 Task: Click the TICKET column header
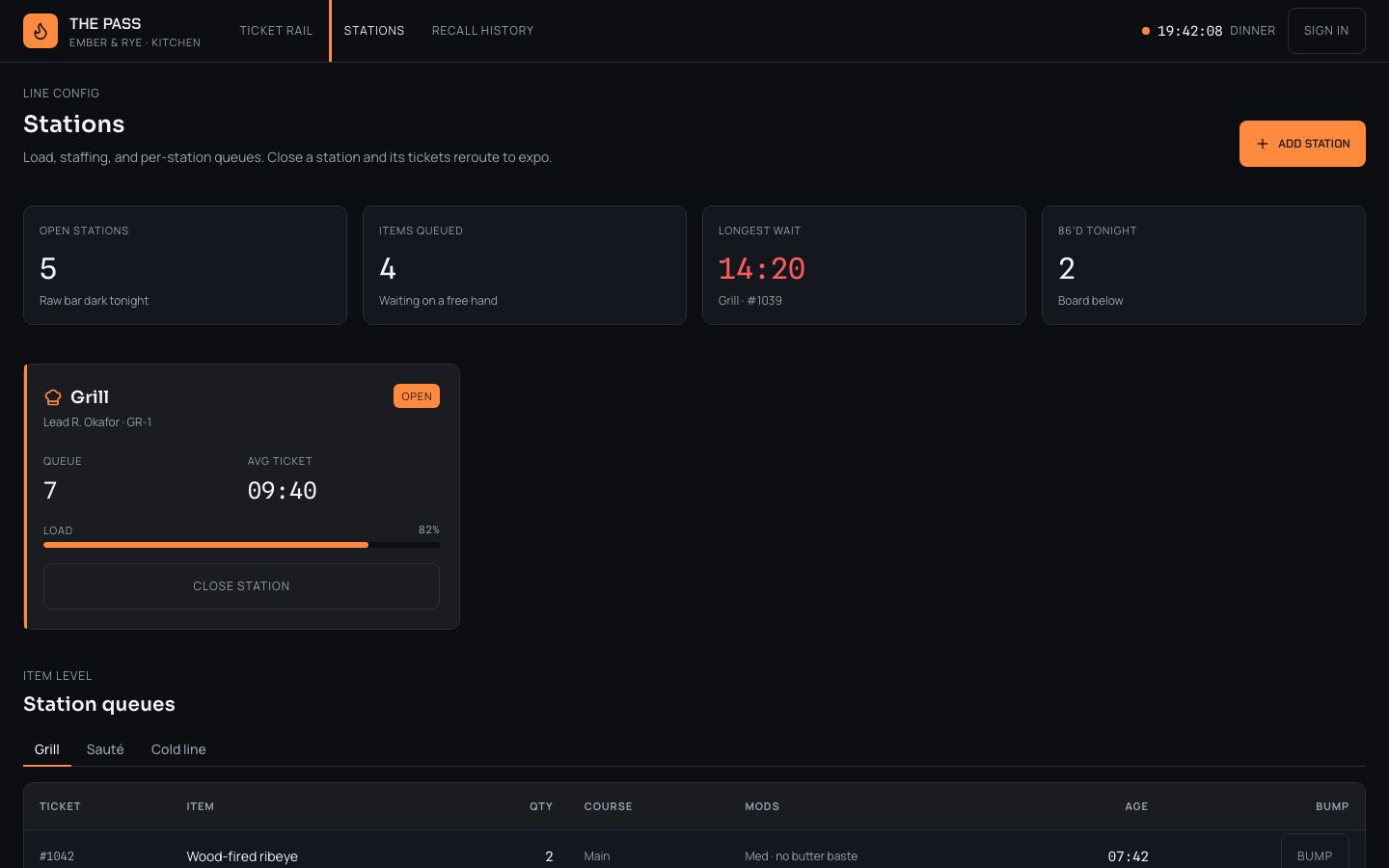[60, 806]
